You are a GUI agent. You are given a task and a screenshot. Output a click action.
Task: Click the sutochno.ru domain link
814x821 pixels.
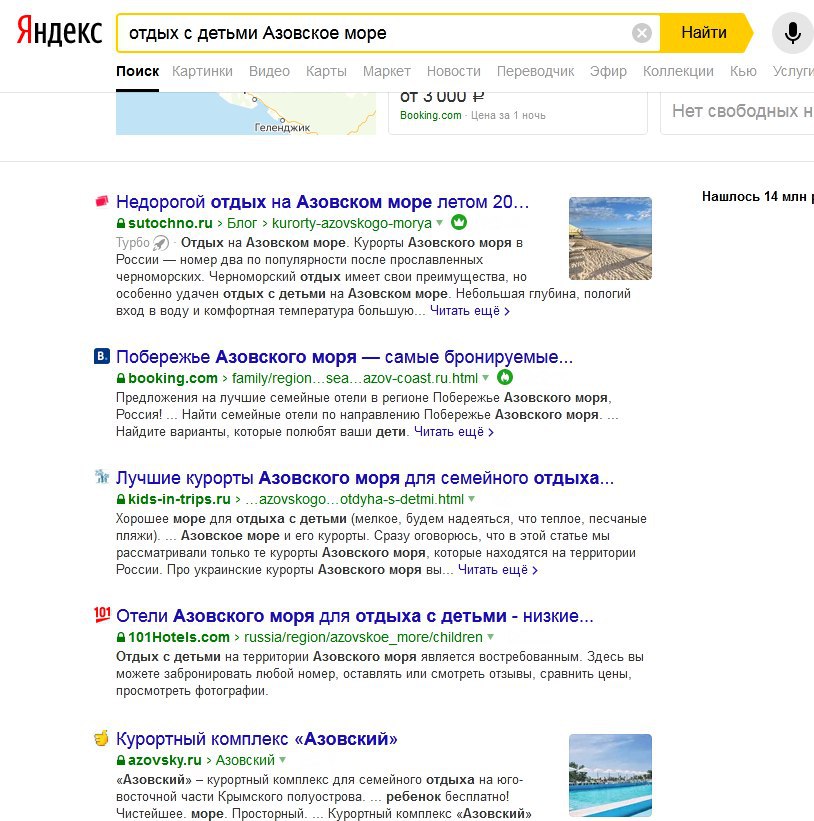point(170,223)
